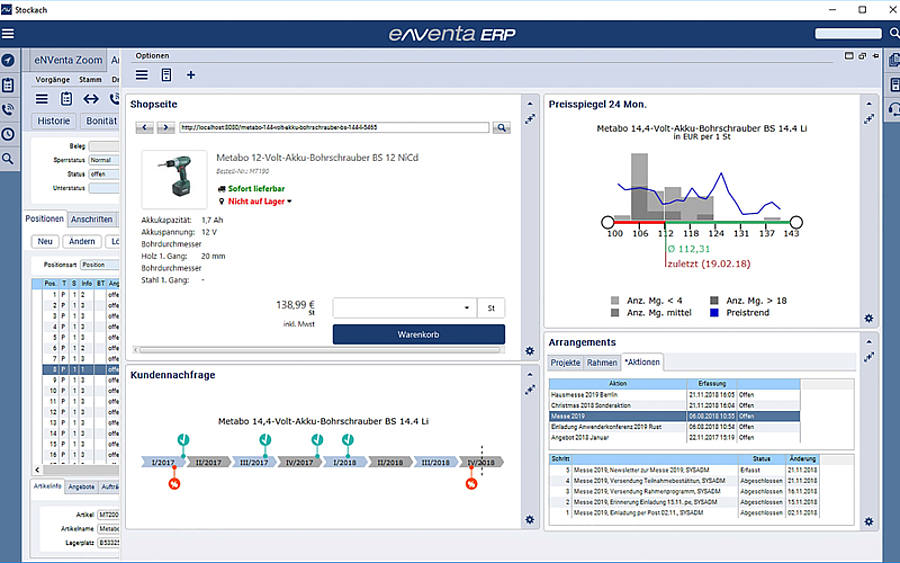Click the Historie button
Screen dimensions: 900x563
[x=53, y=121]
